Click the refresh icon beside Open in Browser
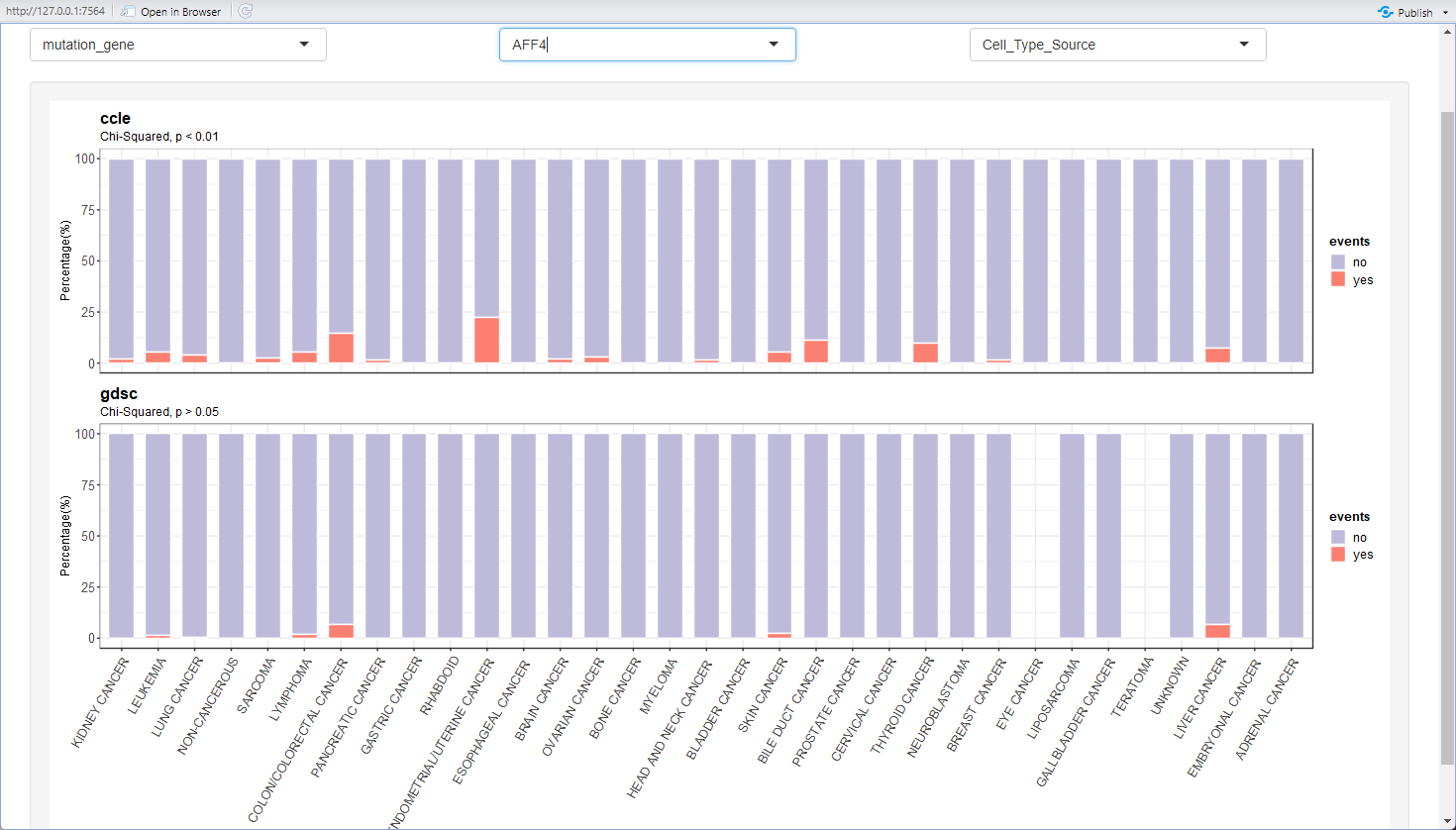The width and height of the screenshot is (1456, 830). [246, 11]
